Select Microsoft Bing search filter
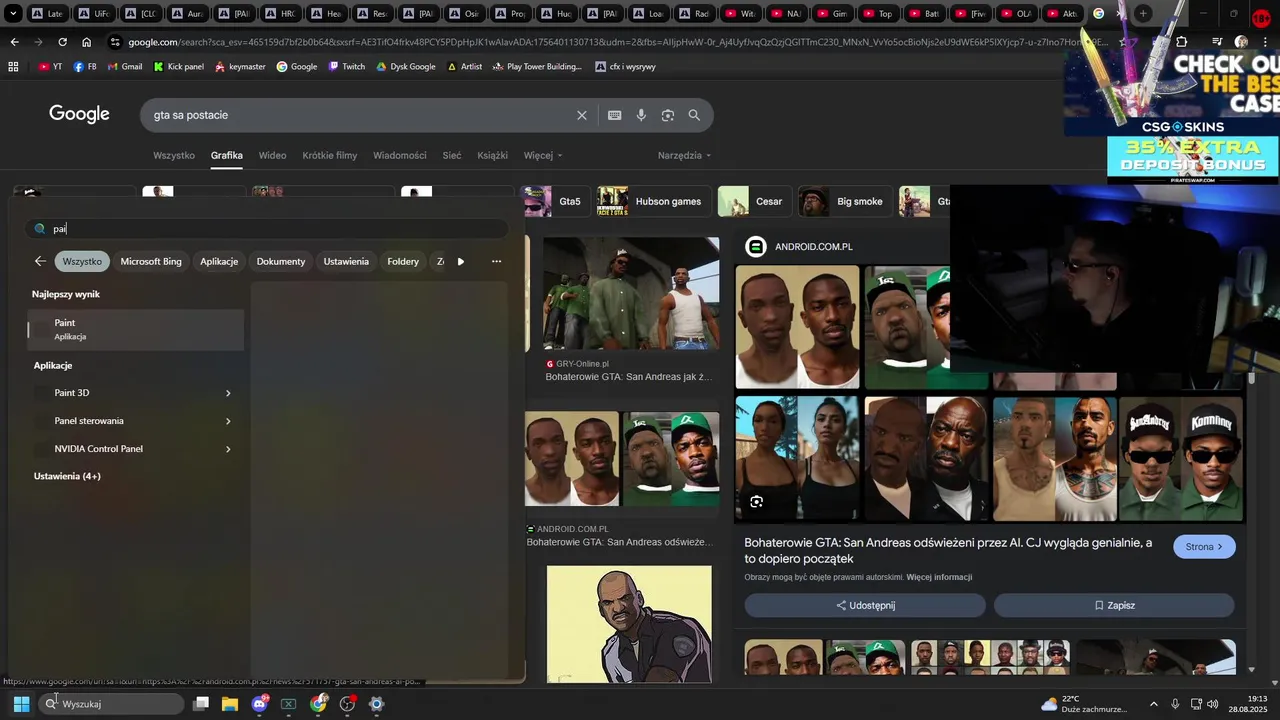The image size is (1280, 720). [x=151, y=261]
